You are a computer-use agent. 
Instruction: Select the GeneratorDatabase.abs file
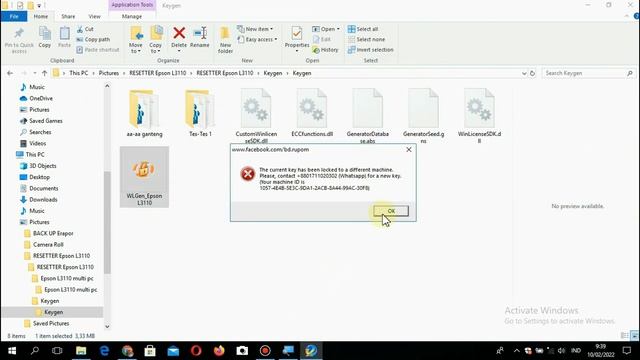pos(368,116)
